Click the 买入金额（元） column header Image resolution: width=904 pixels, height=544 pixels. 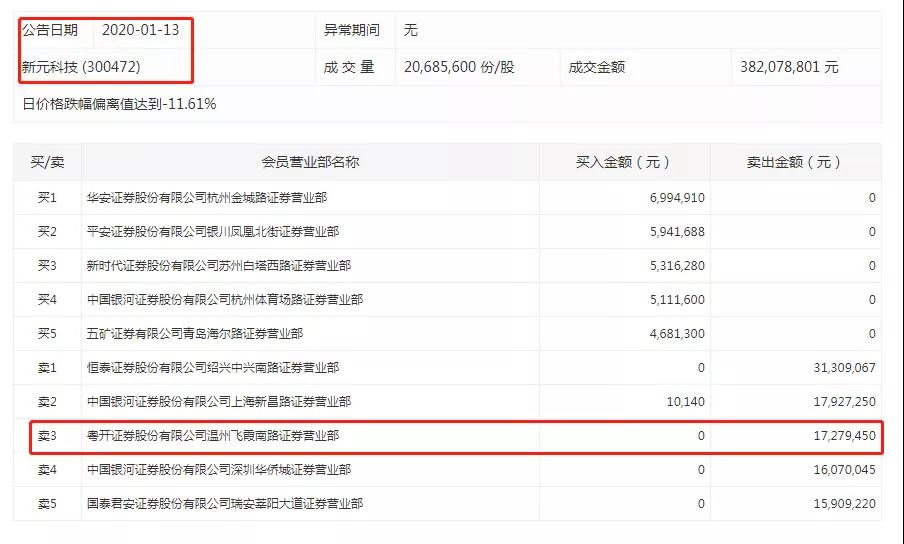(x=624, y=162)
